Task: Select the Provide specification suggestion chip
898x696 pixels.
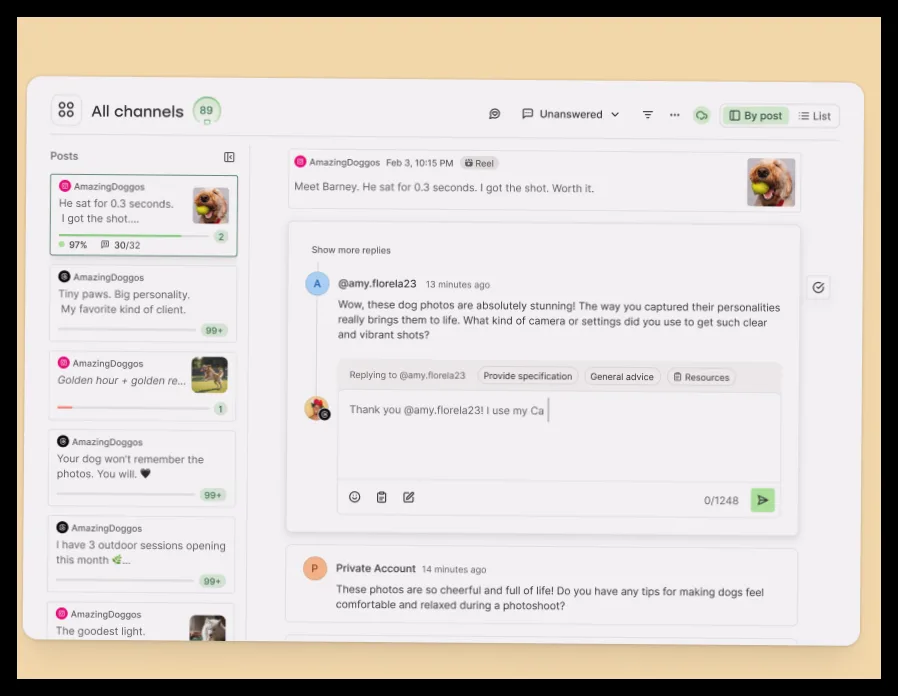Action: 527,376
